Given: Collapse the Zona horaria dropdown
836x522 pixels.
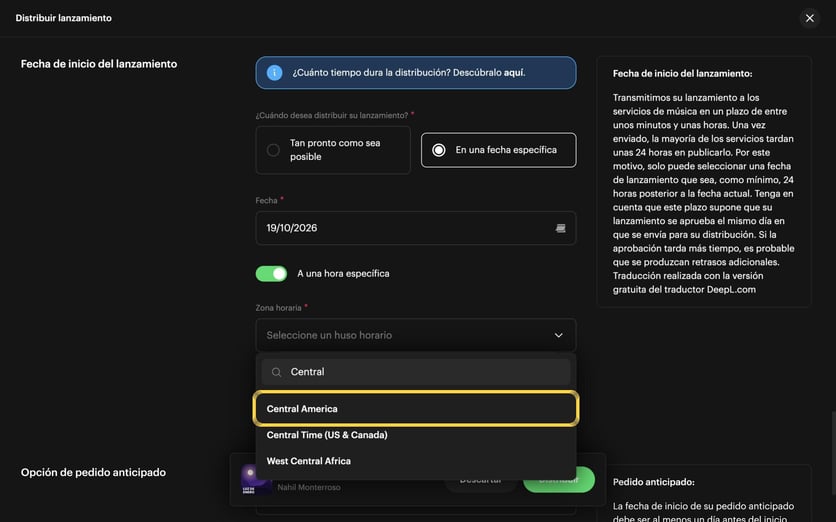Looking at the screenshot, I should (x=416, y=335).
